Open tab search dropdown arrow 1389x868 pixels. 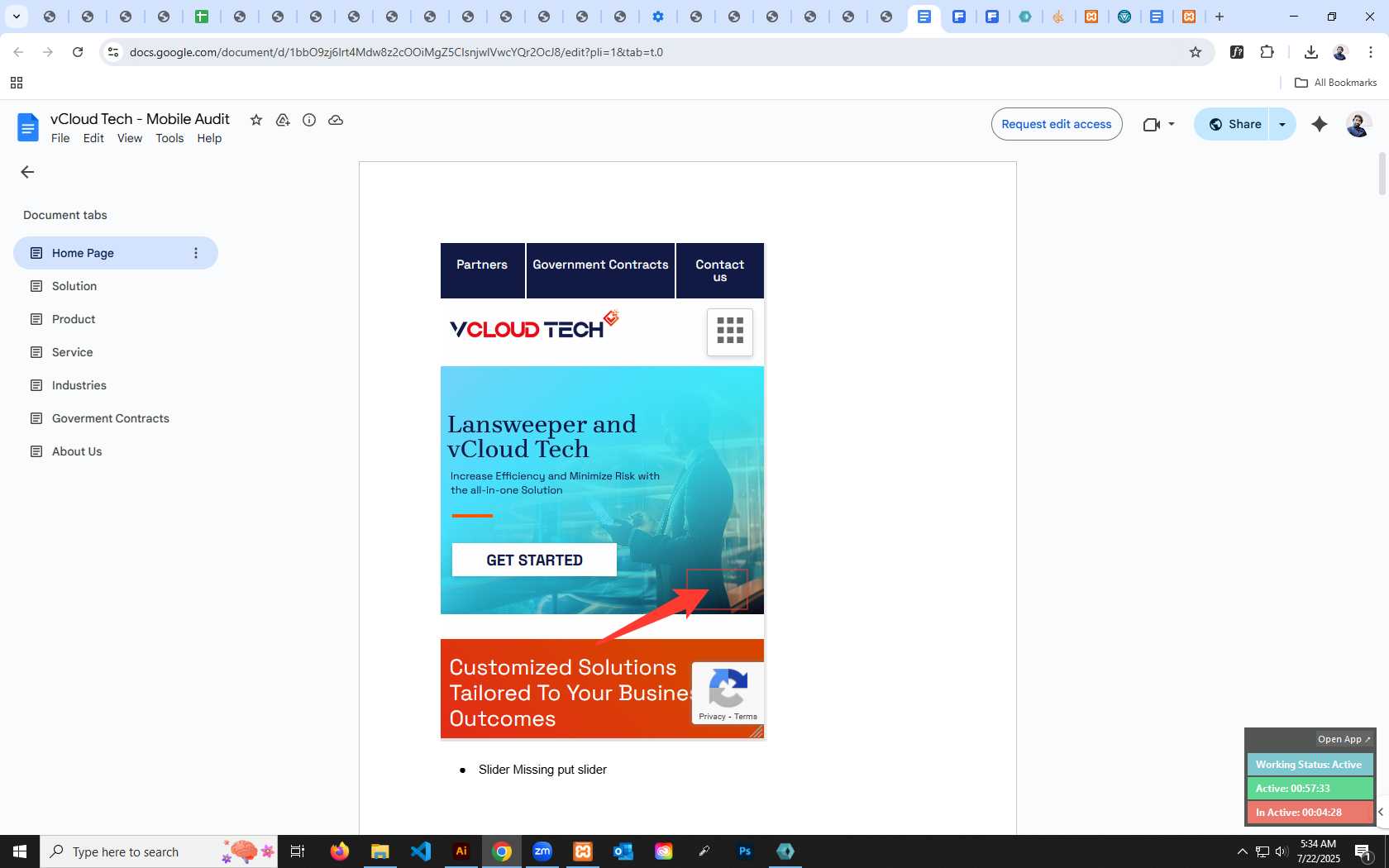pyautogui.click(x=16, y=17)
